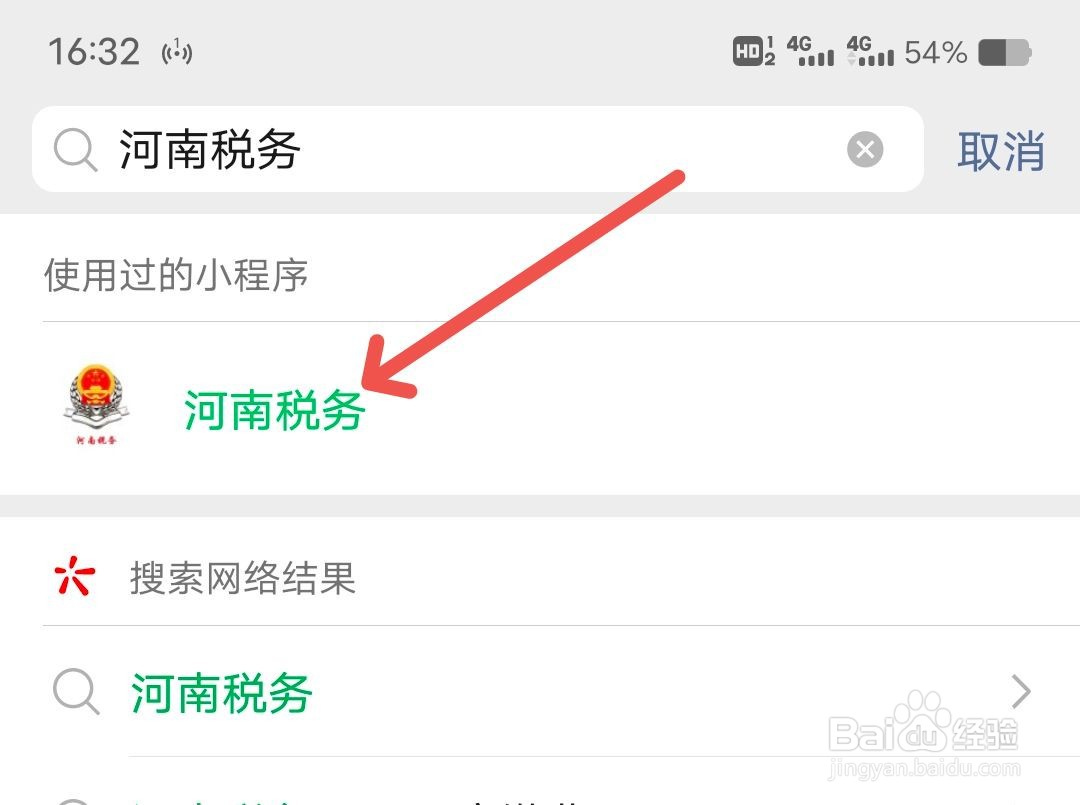
Task: Tap the second 4G signal indicator
Action: (x=870, y=52)
